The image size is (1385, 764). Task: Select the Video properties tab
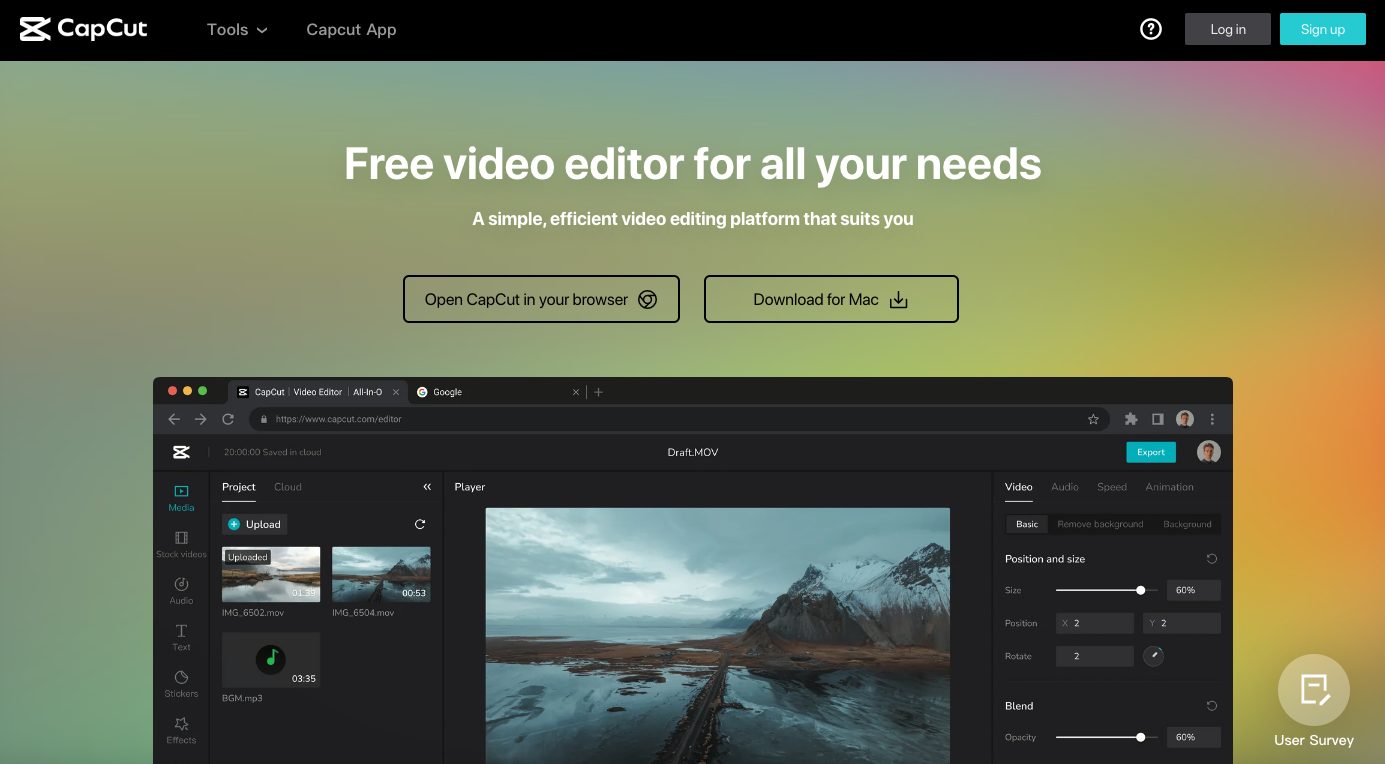pyautogui.click(x=1018, y=487)
